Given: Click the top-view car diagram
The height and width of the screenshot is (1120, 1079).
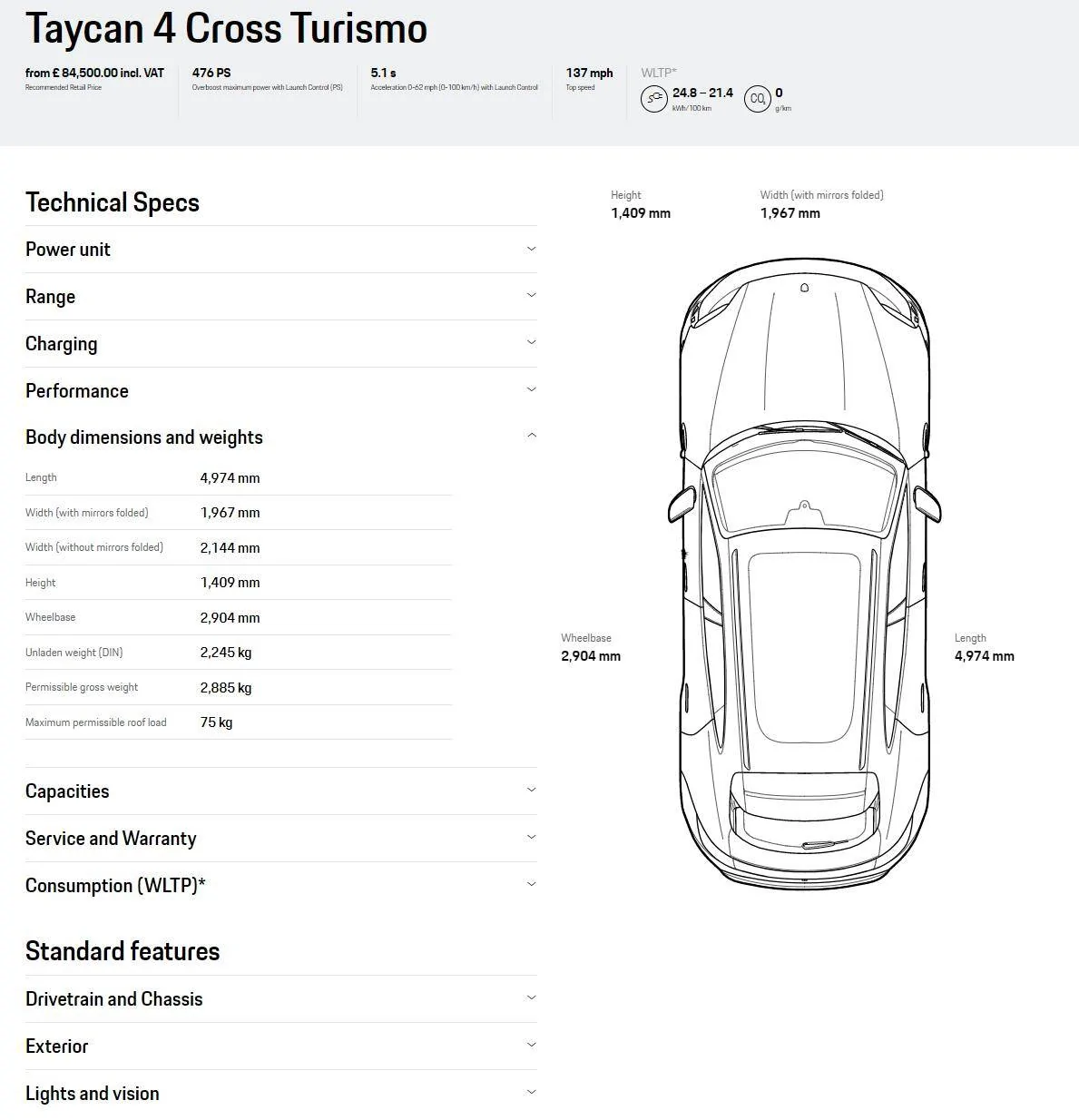Looking at the screenshot, I should tap(805, 572).
